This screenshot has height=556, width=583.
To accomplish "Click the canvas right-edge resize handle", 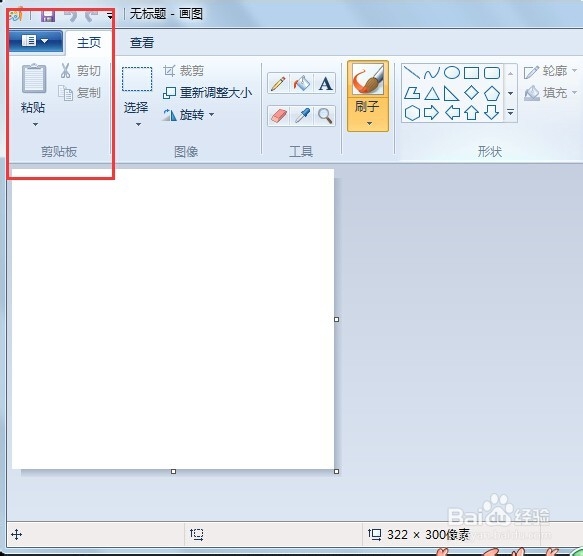I will pos(336,319).
